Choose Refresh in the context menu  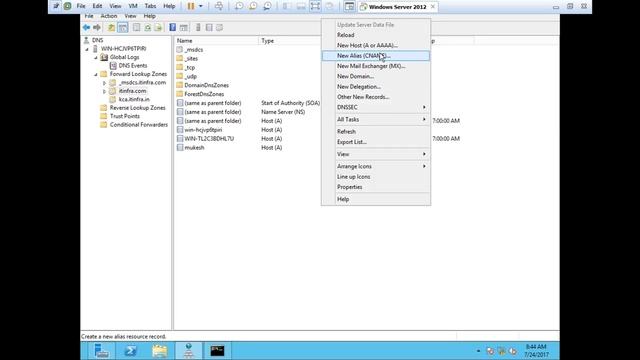click(x=376, y=131)
